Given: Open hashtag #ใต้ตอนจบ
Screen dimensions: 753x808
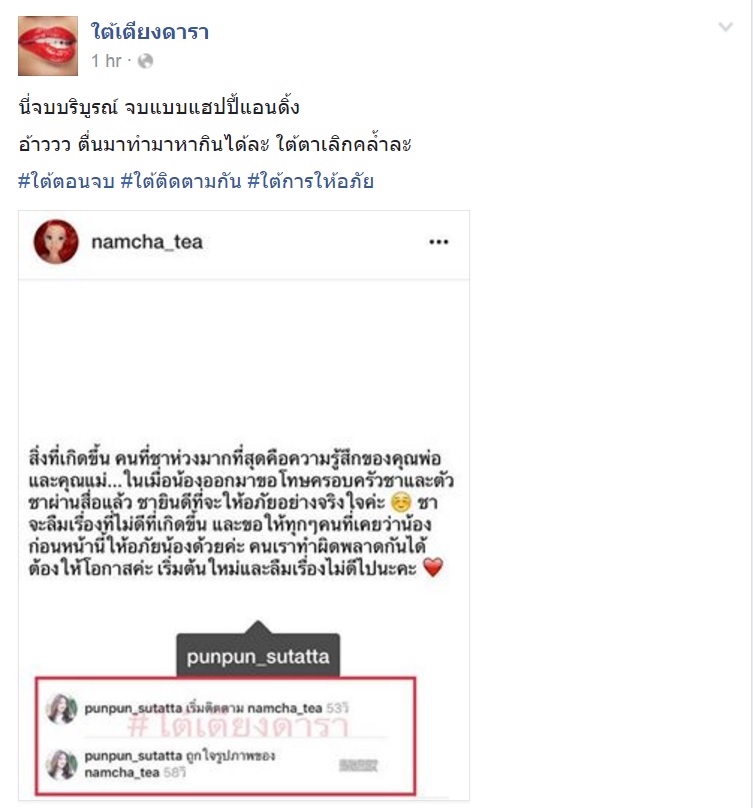Looking at the screenshot, I should click(x=66, y=181).
